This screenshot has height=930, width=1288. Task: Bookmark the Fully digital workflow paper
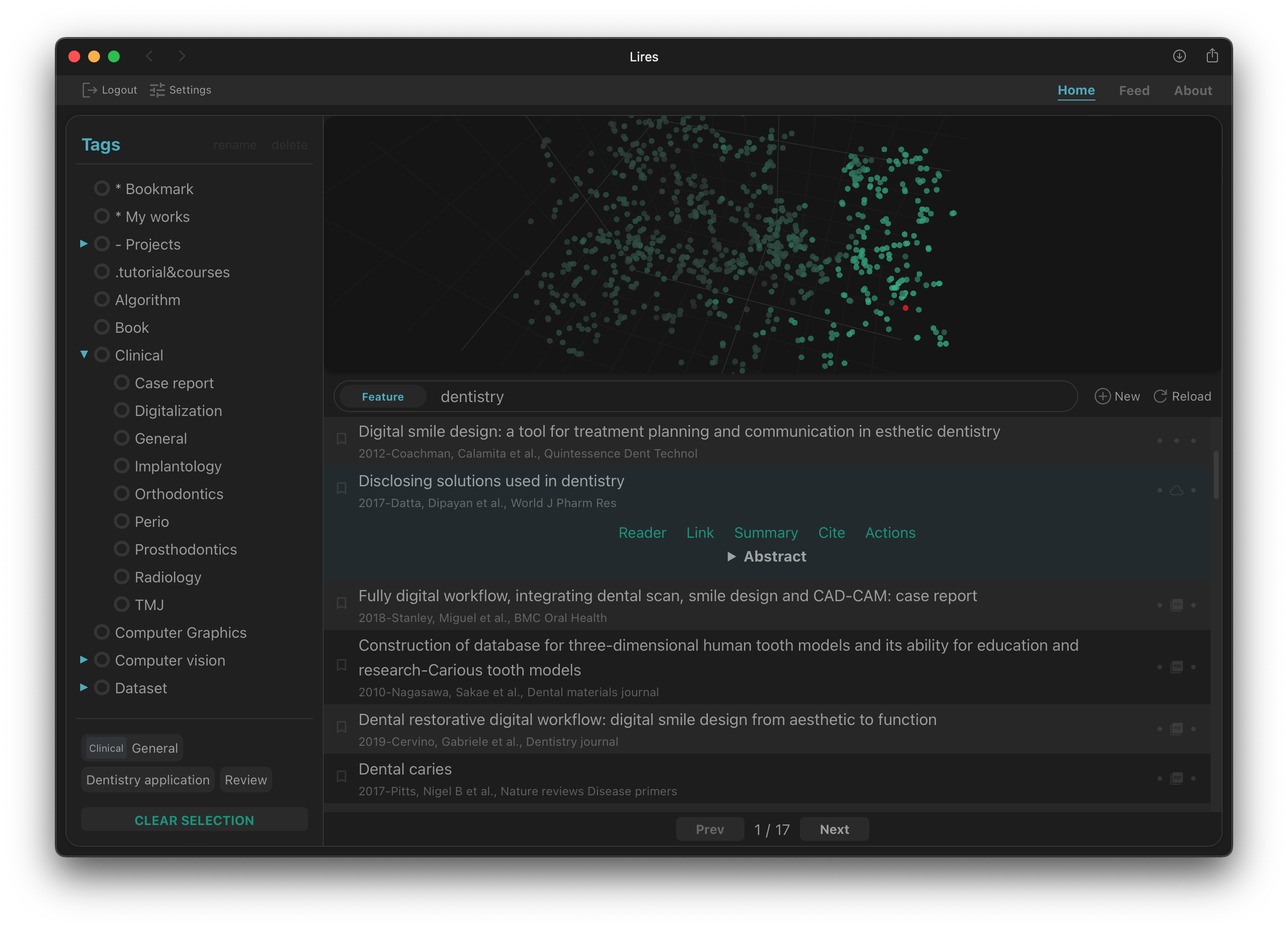click(342, 603)
